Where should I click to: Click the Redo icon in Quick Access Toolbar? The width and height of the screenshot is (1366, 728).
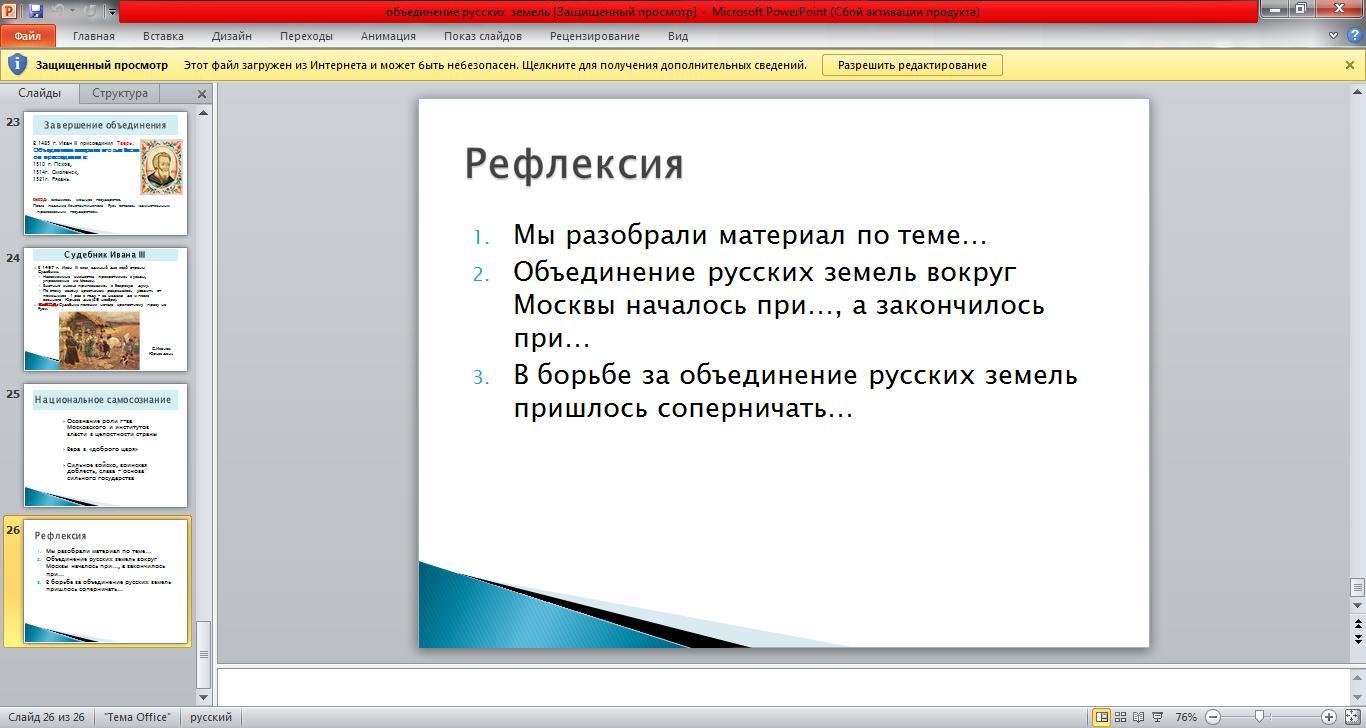pyautogui.click(x=91, y=11)
